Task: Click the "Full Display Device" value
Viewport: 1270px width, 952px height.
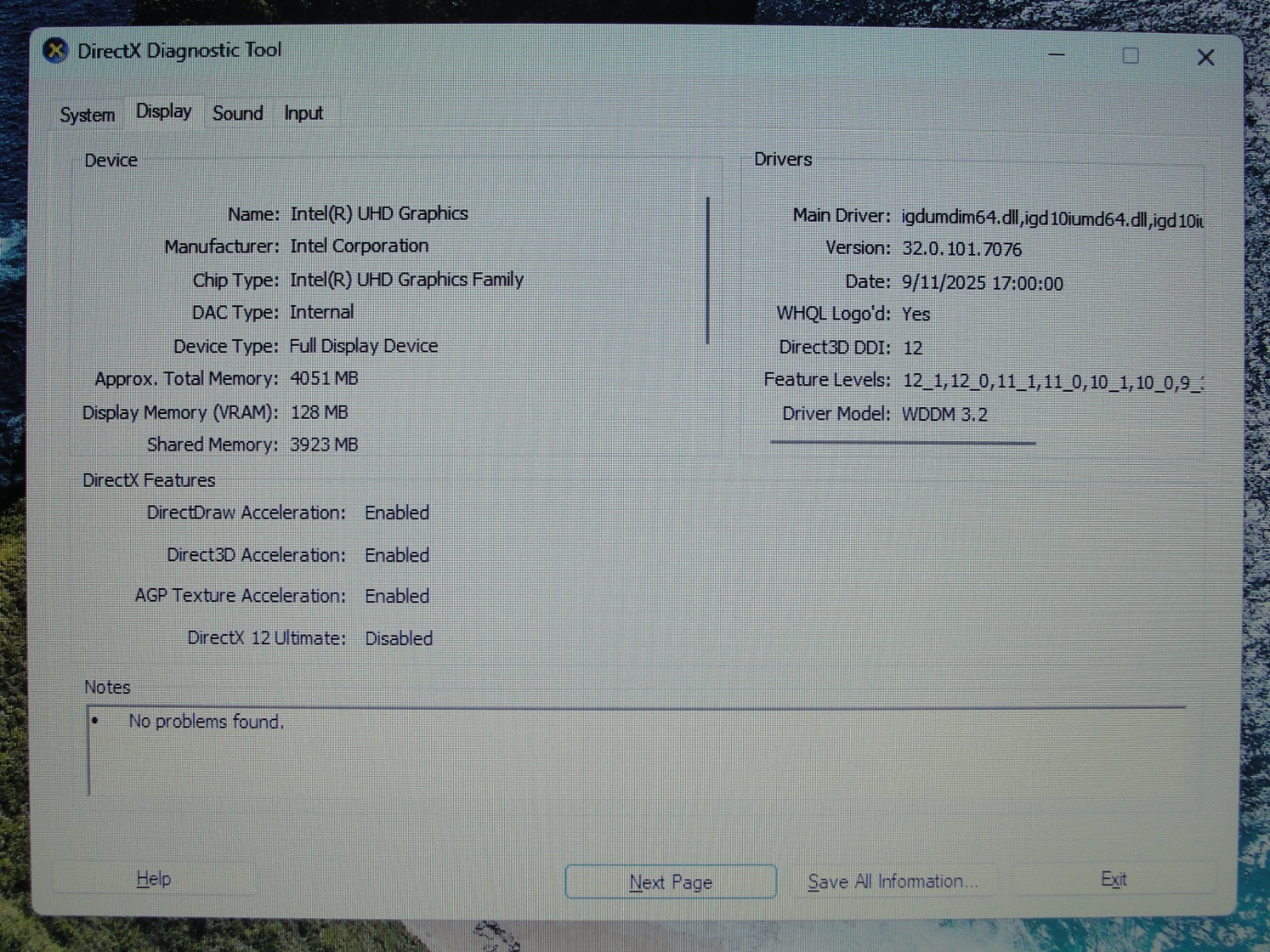Action: (364, 346)
